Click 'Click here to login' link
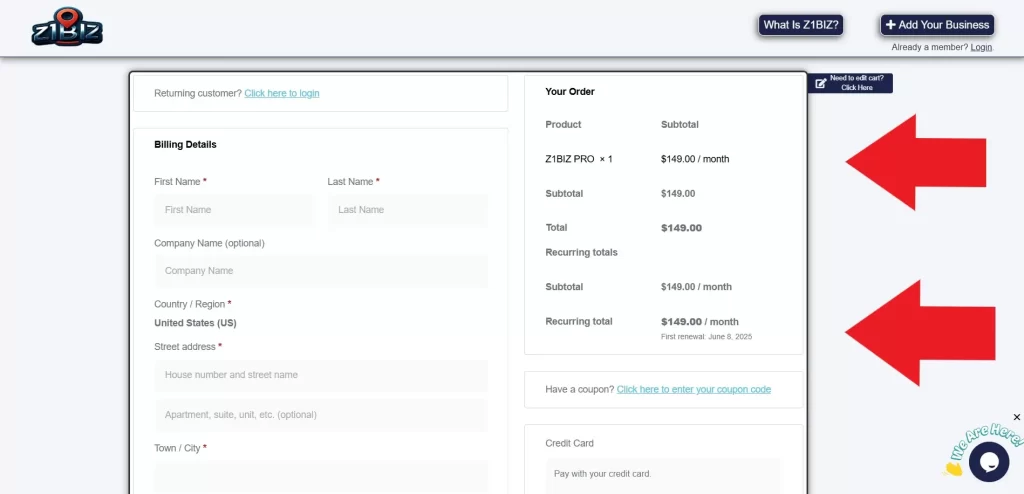 [x=281, y=93]
